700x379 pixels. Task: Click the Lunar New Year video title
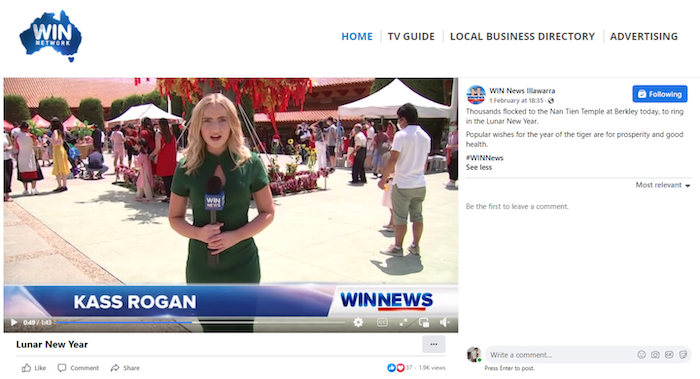point(52,344)
